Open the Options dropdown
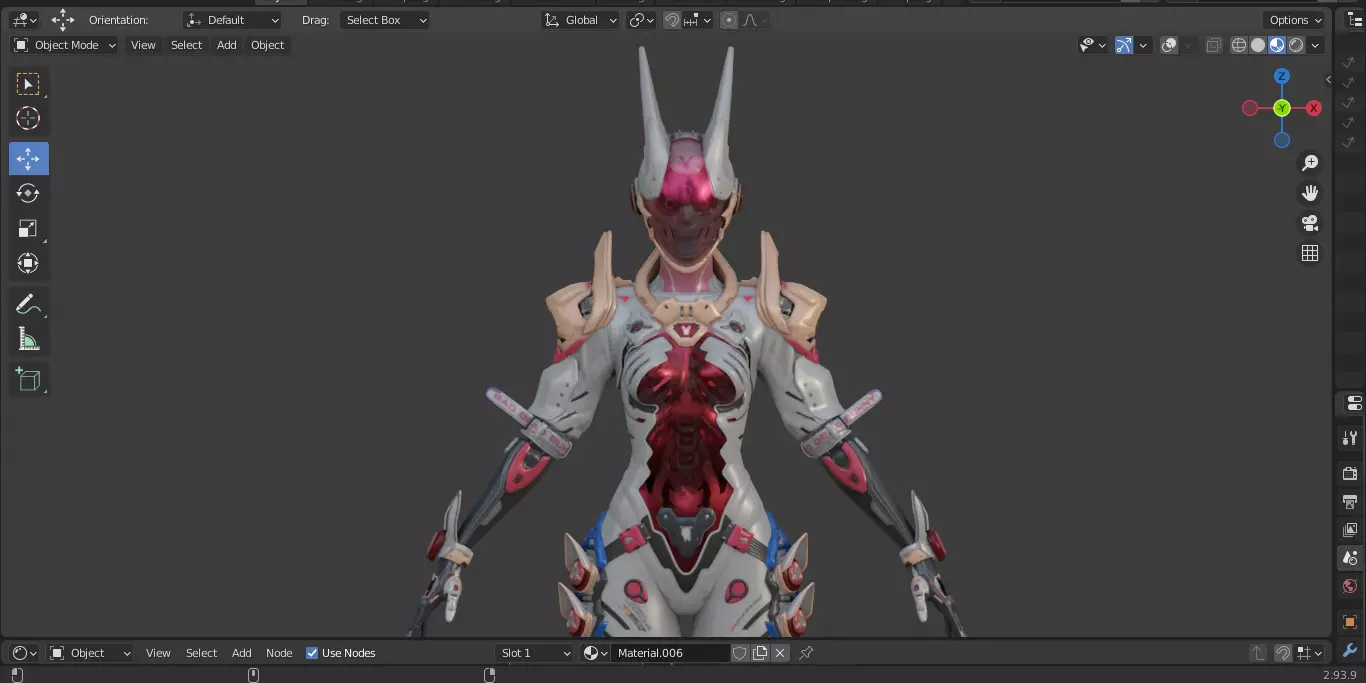 point(1295,20)
